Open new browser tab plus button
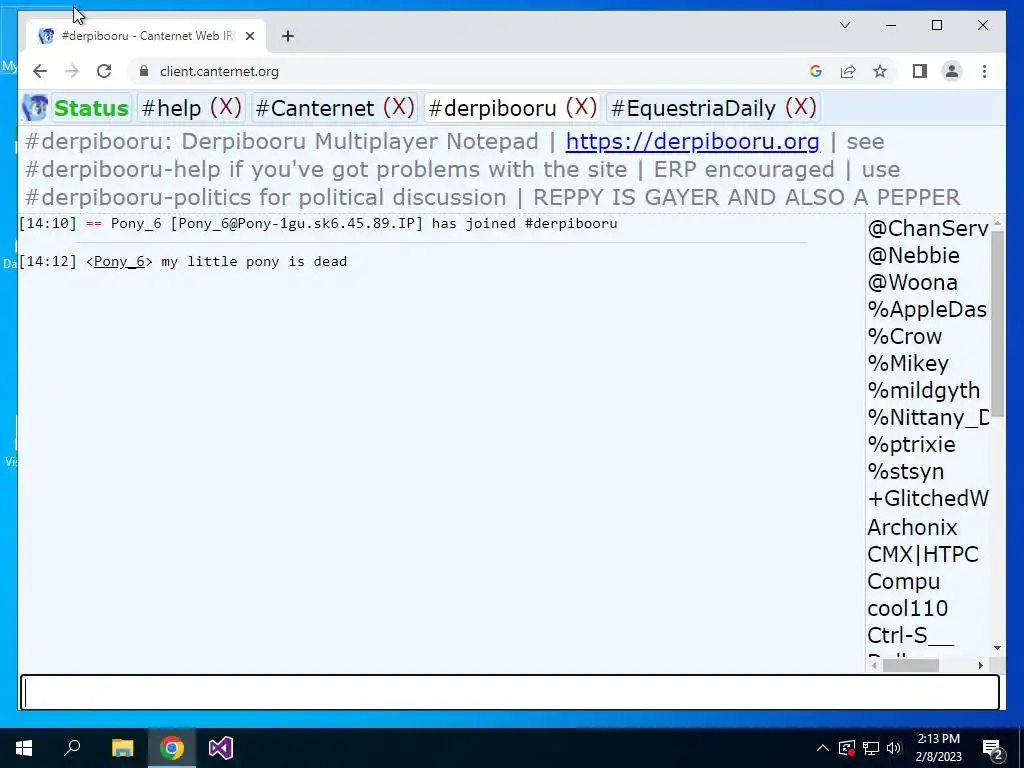 pyautogui.click(x=287, y=36)
